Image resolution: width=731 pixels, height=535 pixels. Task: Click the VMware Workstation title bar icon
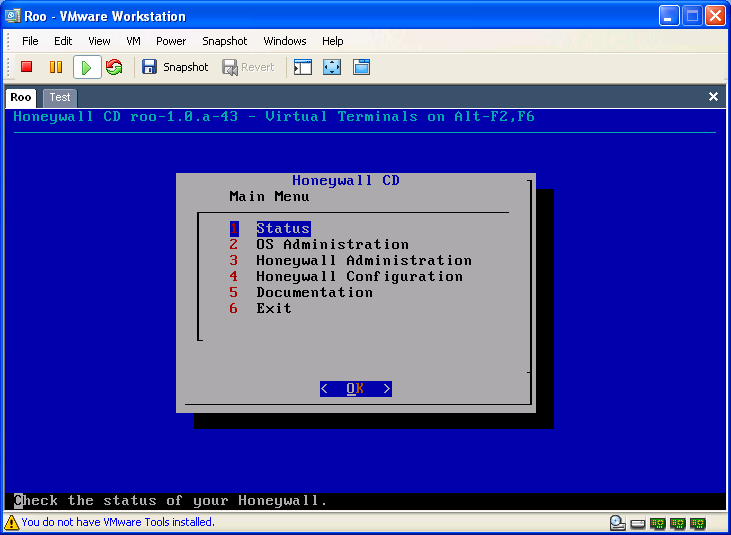(x=13, y=16)
